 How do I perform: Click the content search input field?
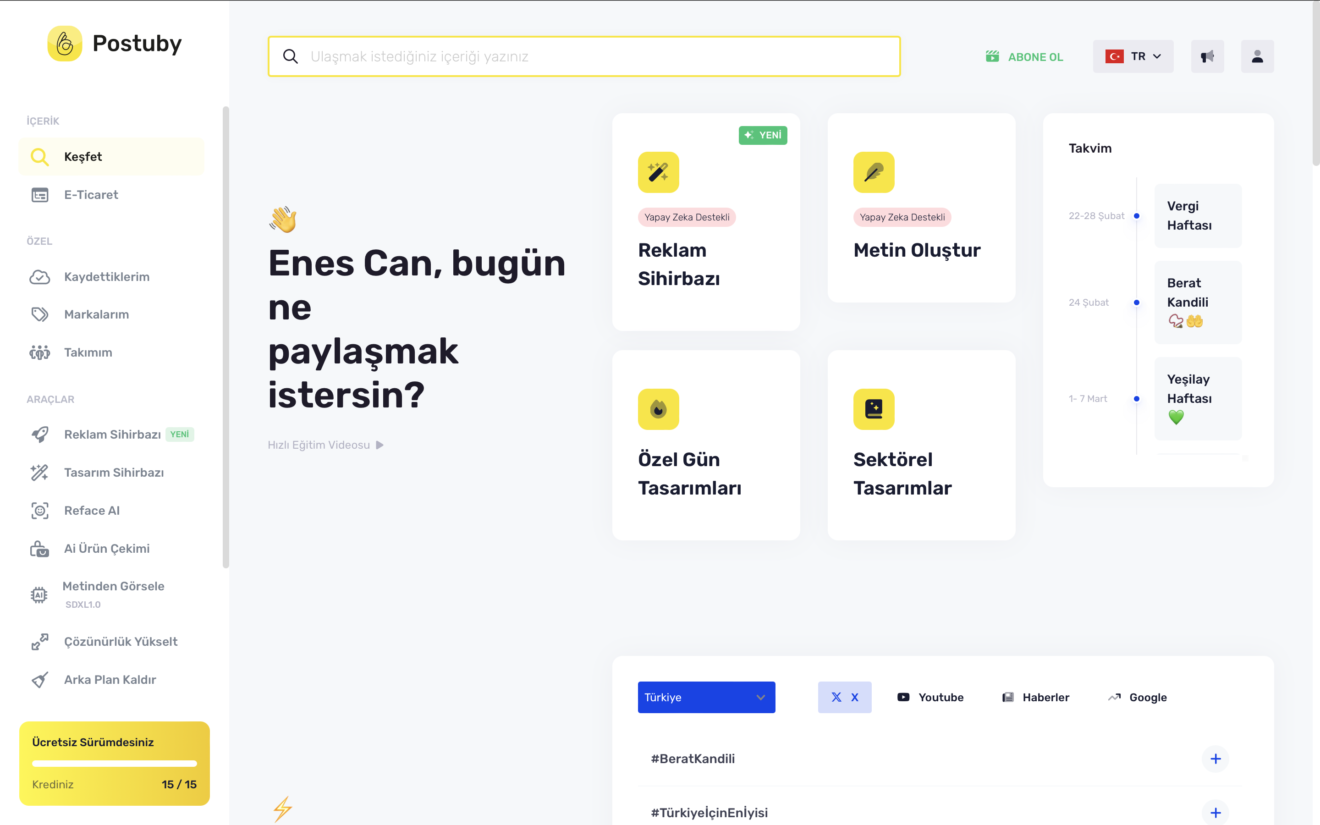pyautogui.click(x=584, y=56)
